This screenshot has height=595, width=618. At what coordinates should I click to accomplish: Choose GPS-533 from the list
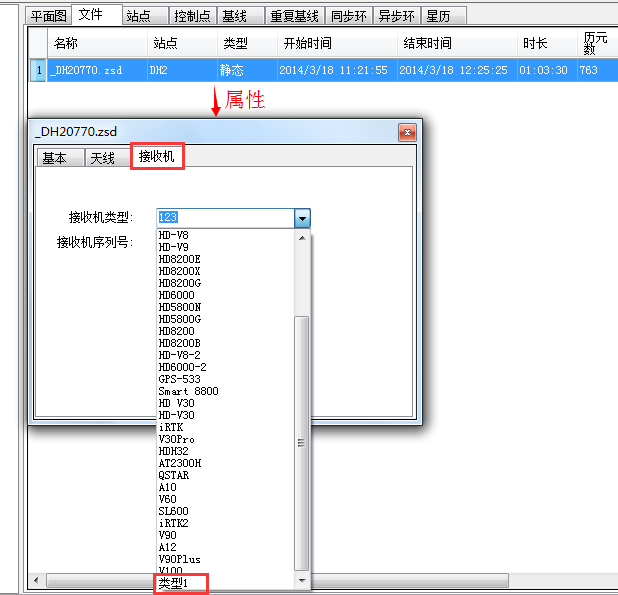point(225,379)
